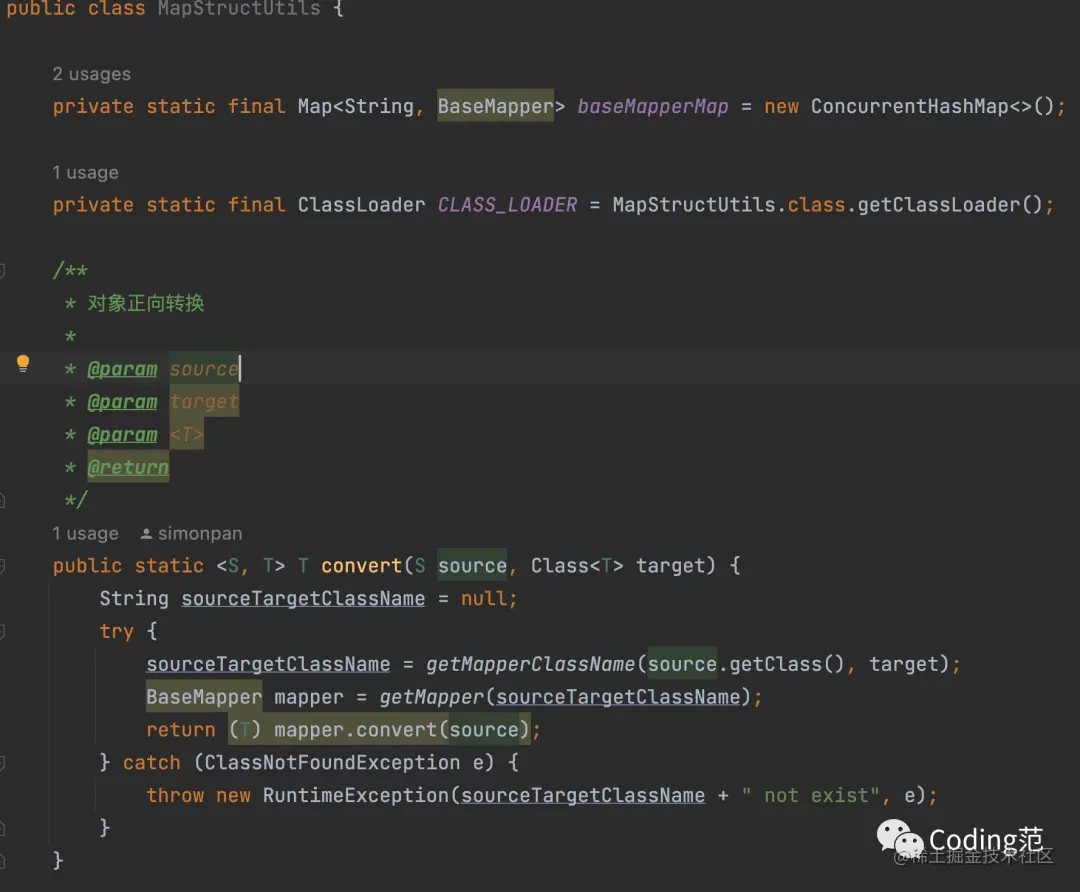Click the (T) cast on return line
The image size is (1080, 892).
click(245, 730)
